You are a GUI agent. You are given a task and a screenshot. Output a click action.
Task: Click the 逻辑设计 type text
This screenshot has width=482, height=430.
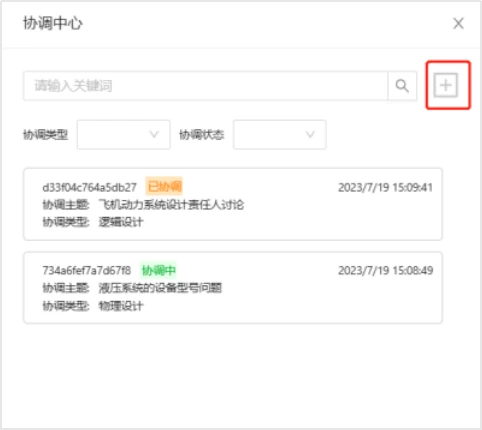pos(121,222)
